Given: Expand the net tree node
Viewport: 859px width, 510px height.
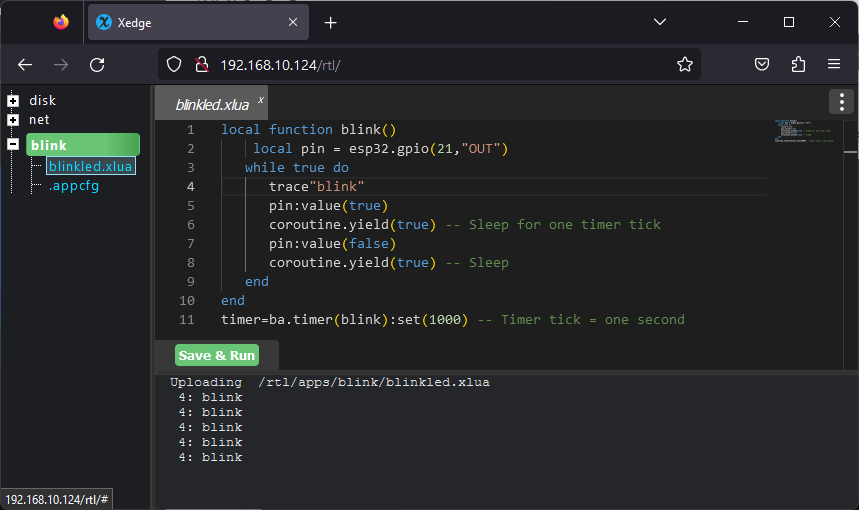Looking at the screenshot, I should click(13, 120).
